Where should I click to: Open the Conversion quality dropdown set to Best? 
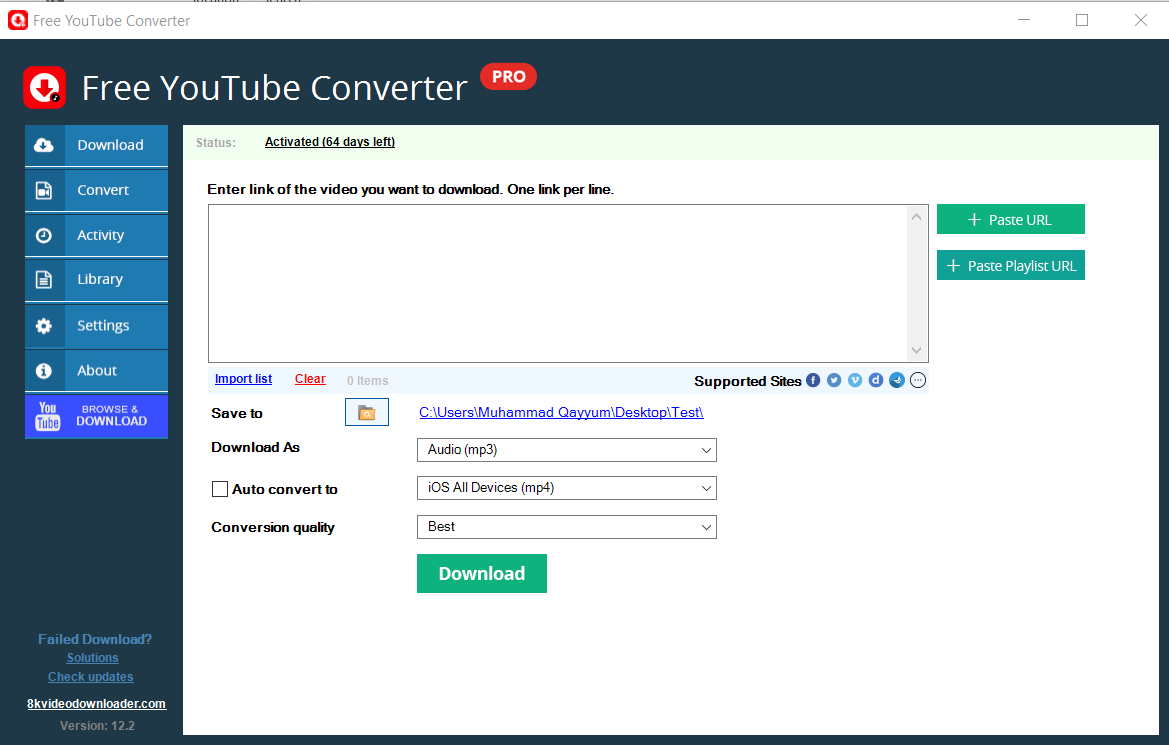(x=567, y=527)
